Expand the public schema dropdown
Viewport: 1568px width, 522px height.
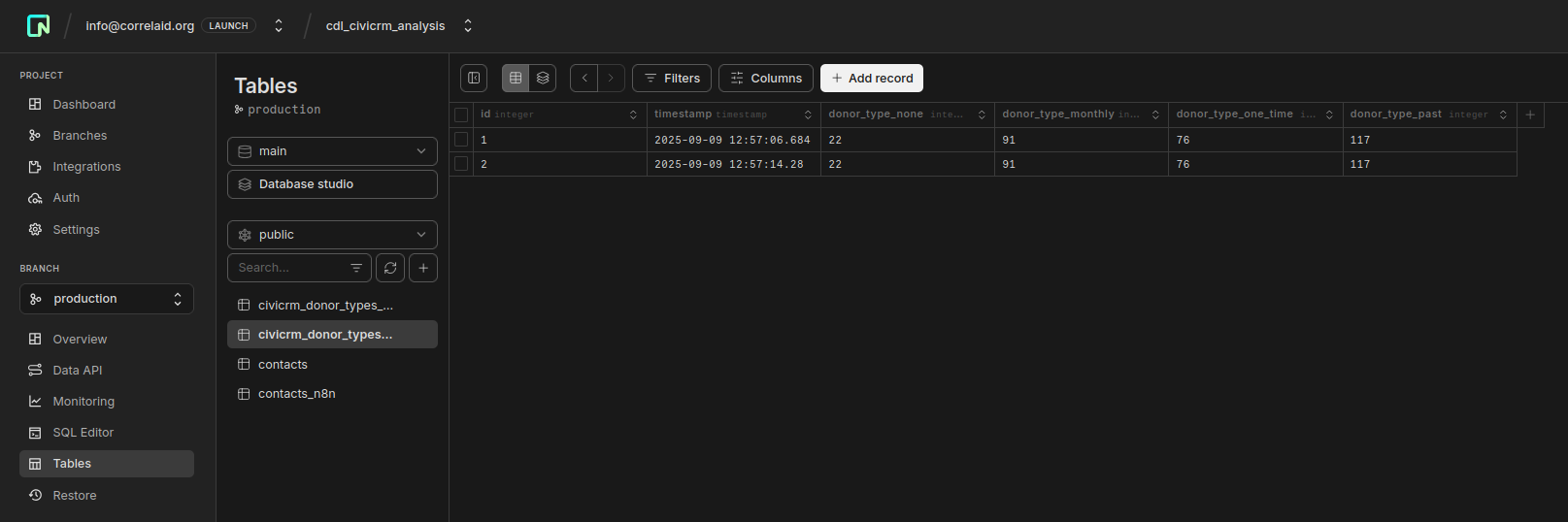tap(332, 235)
